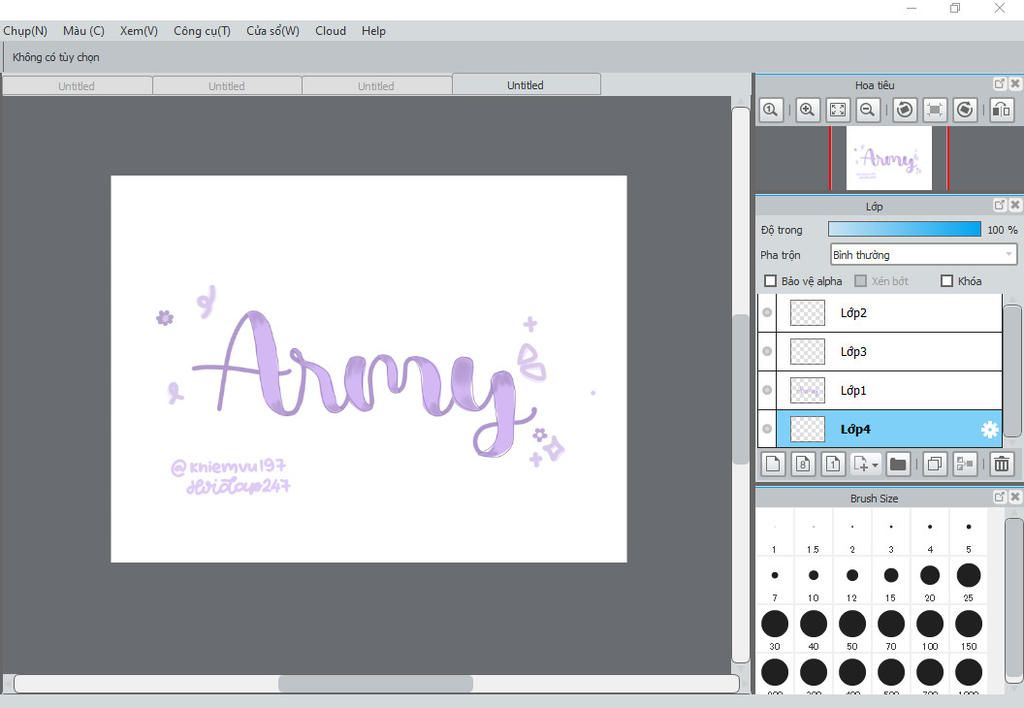Click the zoom in magnifier icon
This screenshot has width=1024, height=708.
click(808, 110)
